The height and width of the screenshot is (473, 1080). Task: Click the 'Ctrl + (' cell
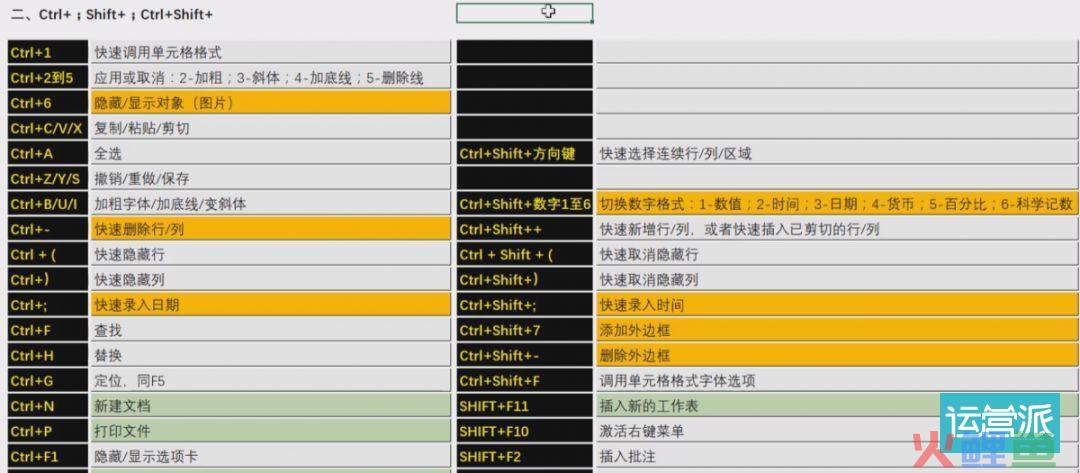48,254
